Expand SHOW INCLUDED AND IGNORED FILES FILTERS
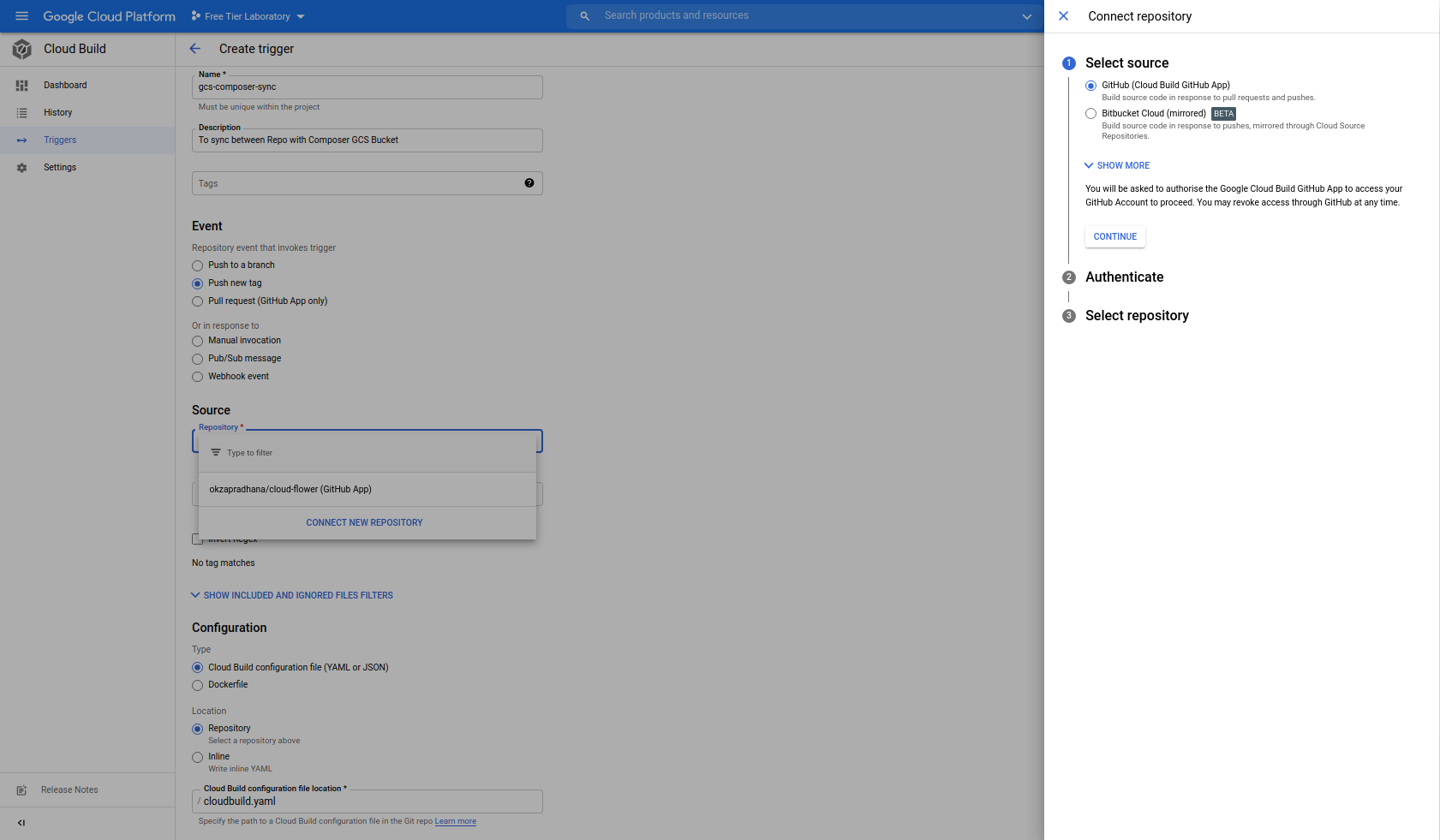 (292, 596)
